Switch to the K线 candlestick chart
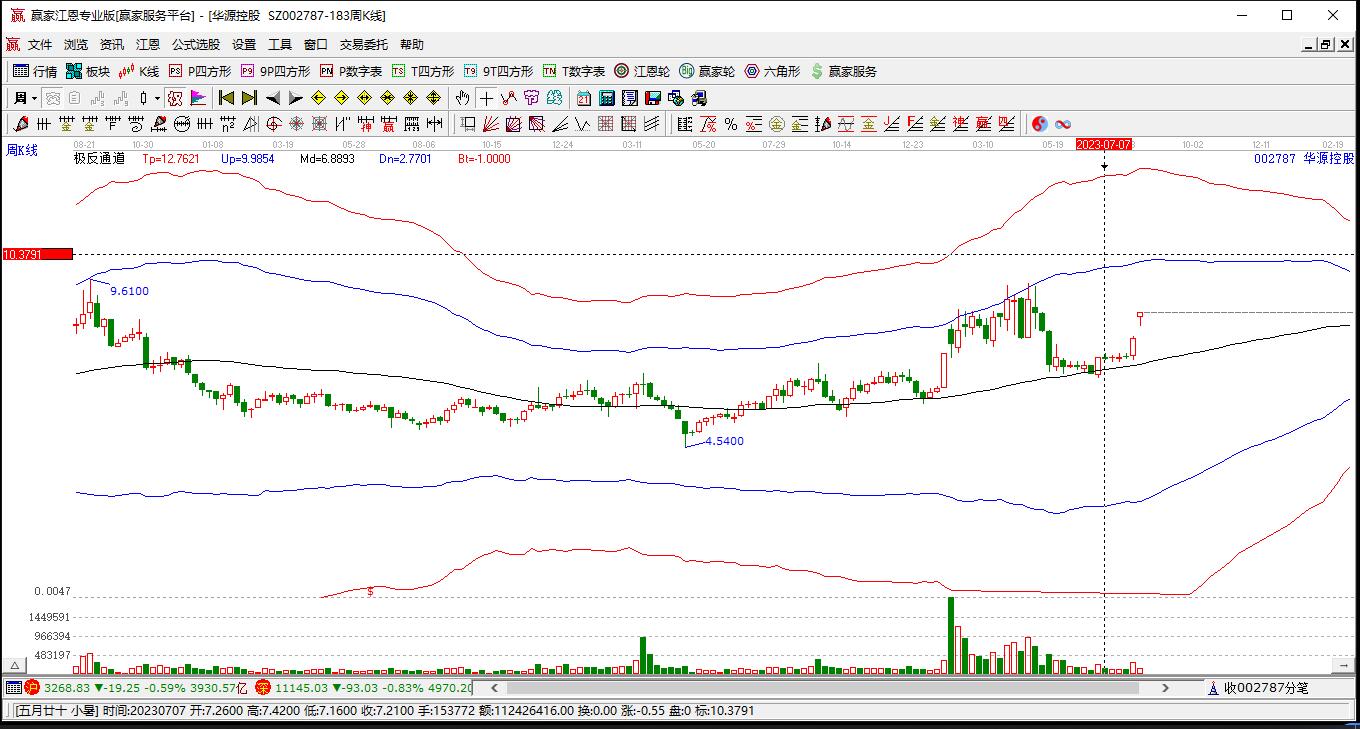Image resolution: width=1360 pixels, height=729 pixels. click(139, 71)
